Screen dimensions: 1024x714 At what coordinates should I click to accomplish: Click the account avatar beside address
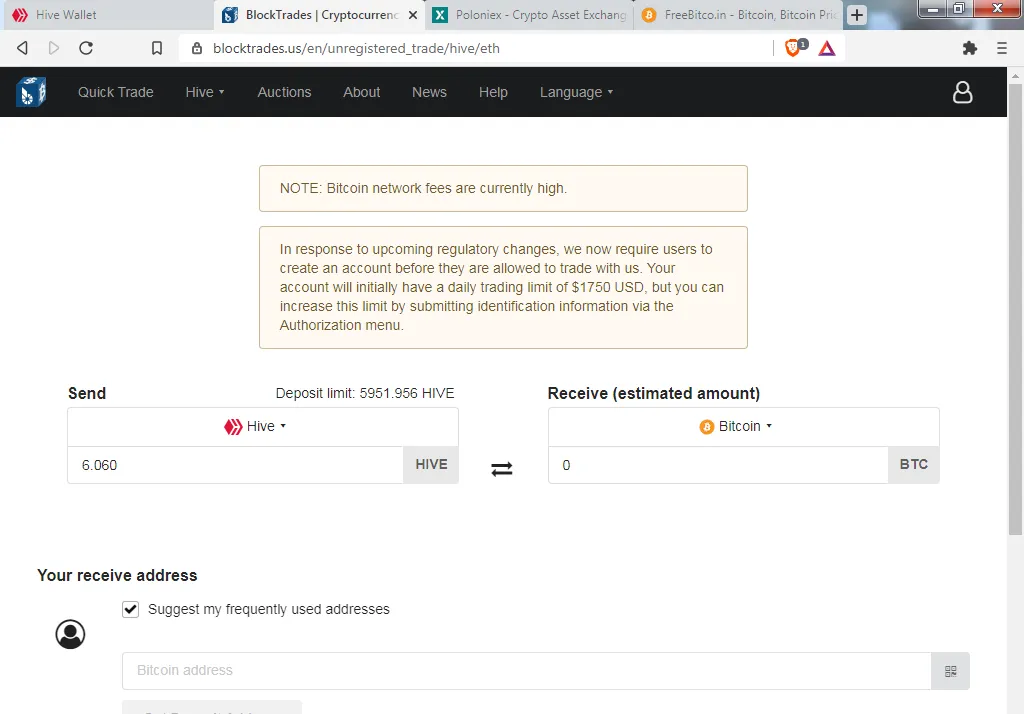[x=71, y=634]
